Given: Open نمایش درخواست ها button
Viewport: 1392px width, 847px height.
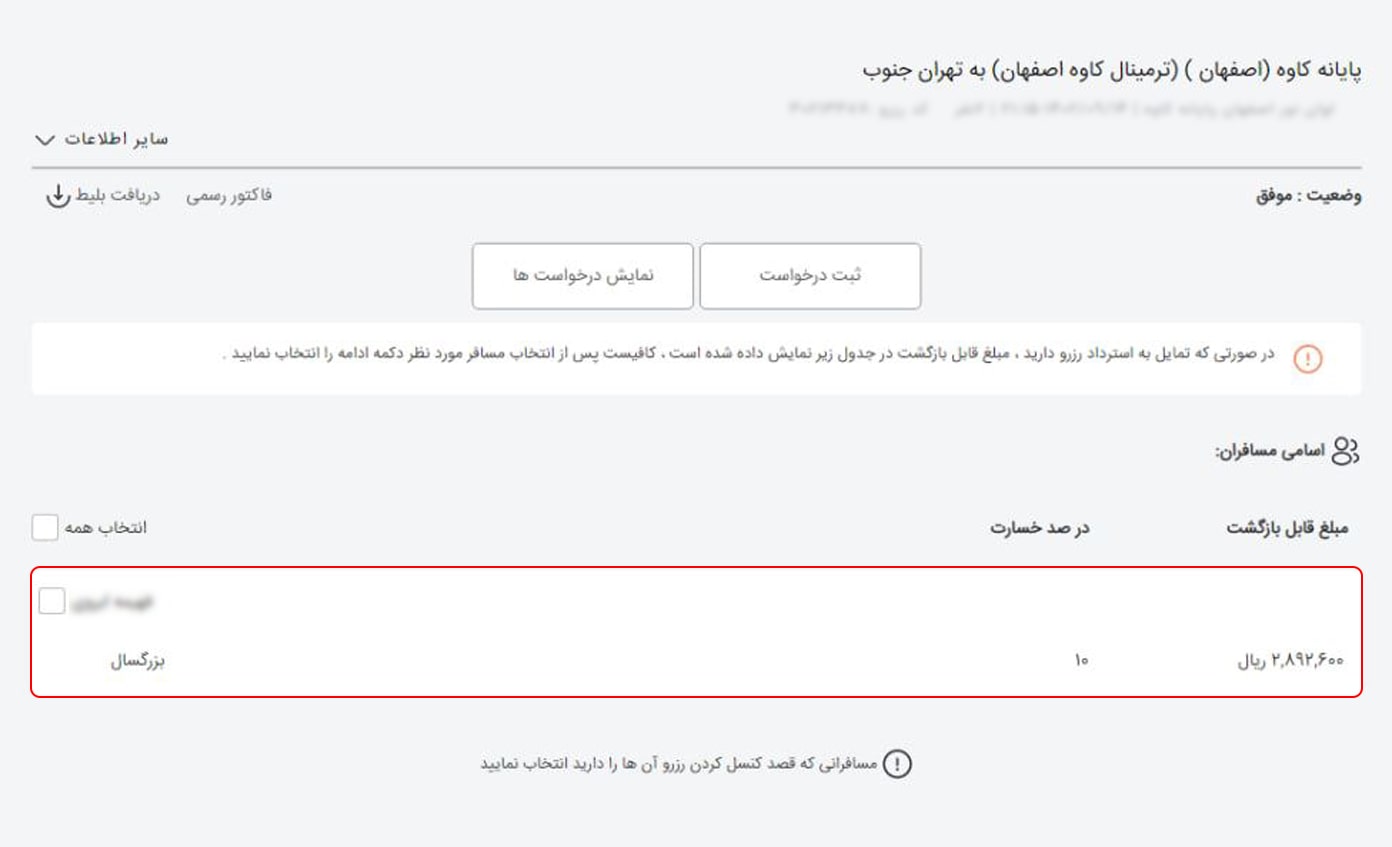Looking at the screenshot, I should [x=583, y=276].
